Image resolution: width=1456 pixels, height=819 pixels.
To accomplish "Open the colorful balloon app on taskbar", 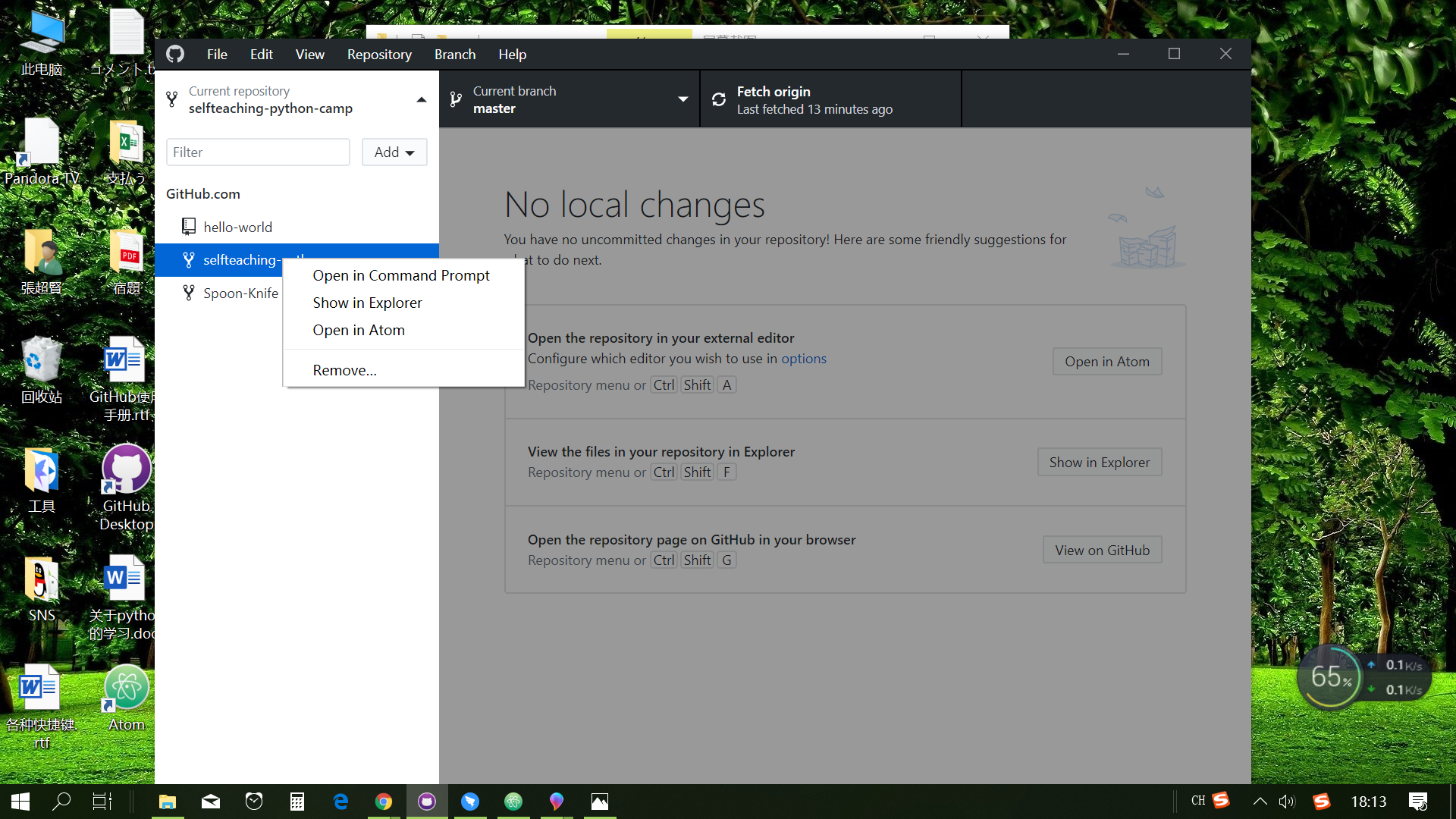I will (557, 802).
